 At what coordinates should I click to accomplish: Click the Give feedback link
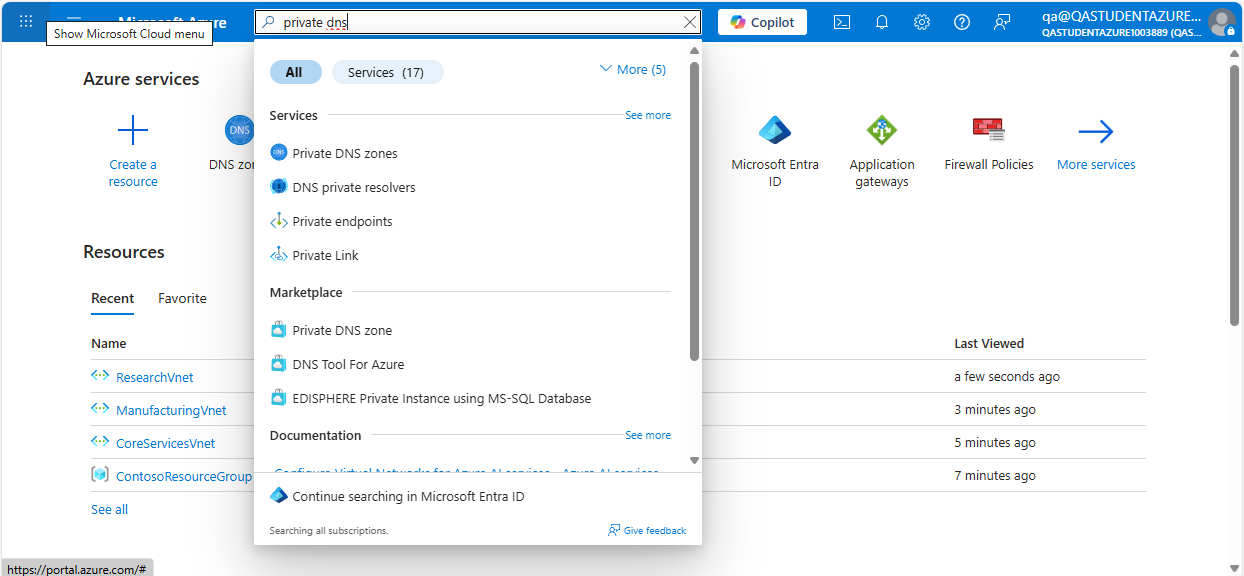(x=647, y=530)
